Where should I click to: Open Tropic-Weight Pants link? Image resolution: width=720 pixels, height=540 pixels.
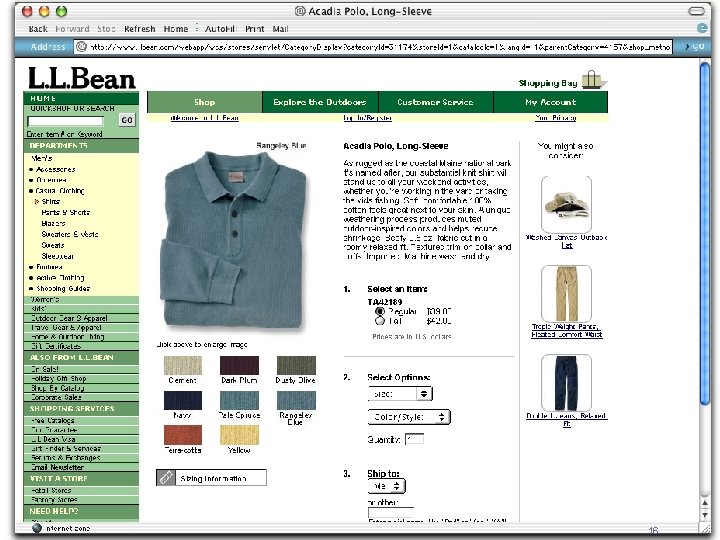pyautogui.click(x=567, y=331)
